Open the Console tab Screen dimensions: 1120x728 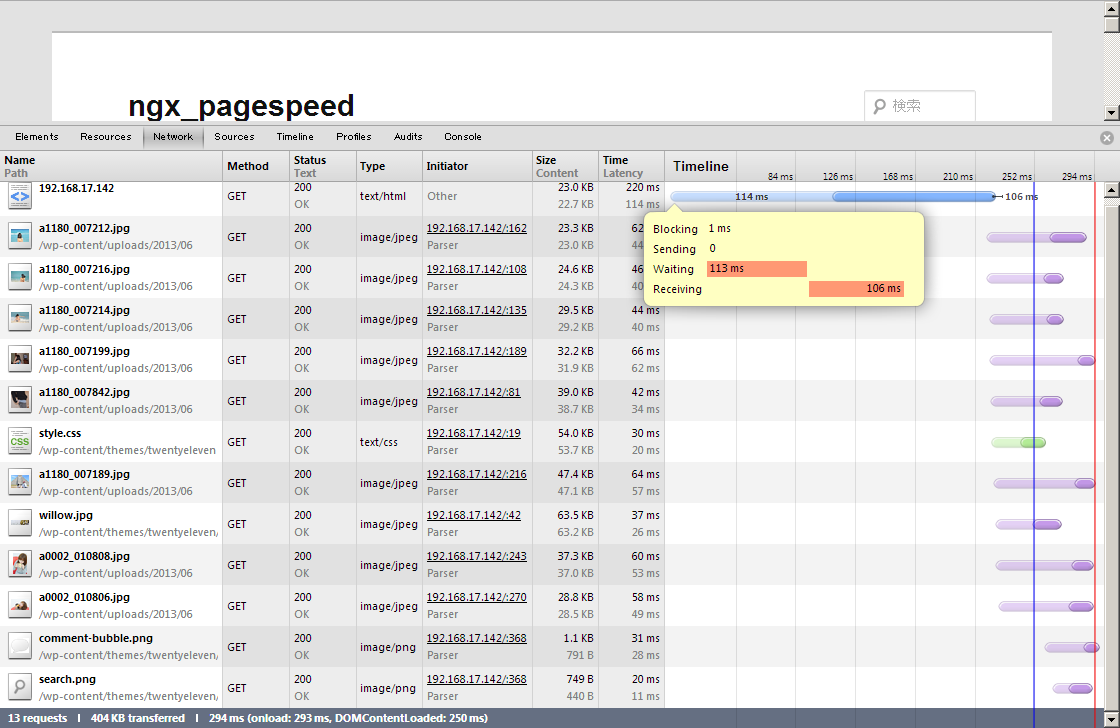point(463,136)
